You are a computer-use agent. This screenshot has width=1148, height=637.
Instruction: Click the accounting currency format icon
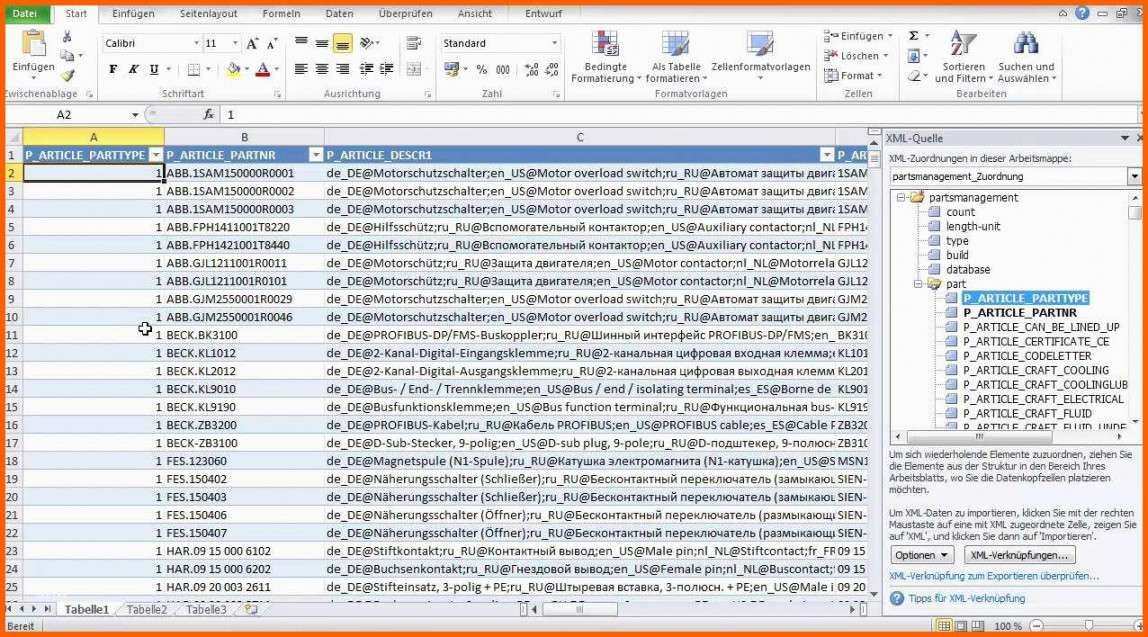[x=451, y=70]
